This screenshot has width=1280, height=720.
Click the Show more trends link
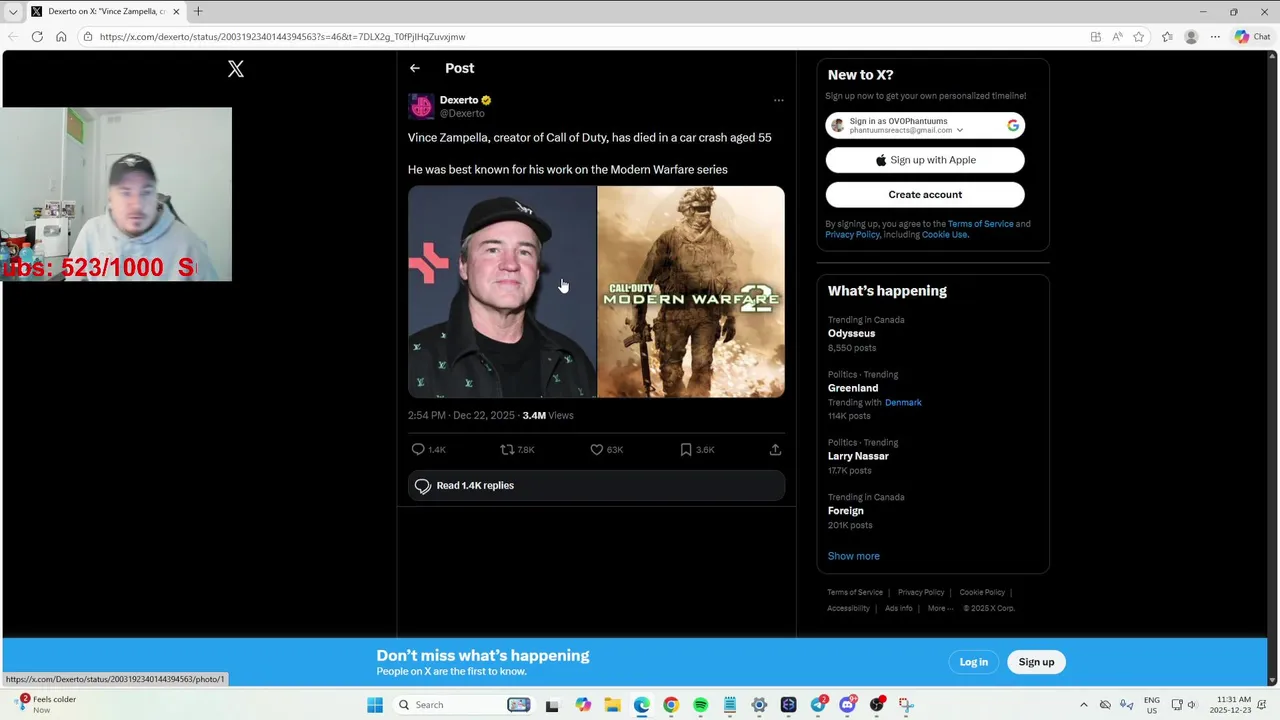[853, 556]
